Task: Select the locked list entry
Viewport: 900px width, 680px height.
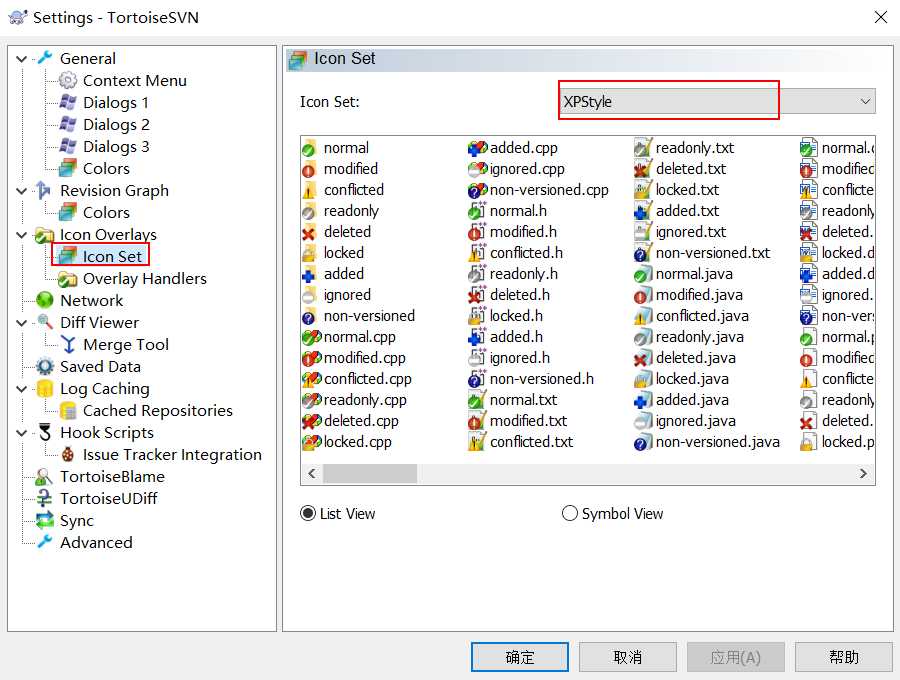Action: pos(343,252)
